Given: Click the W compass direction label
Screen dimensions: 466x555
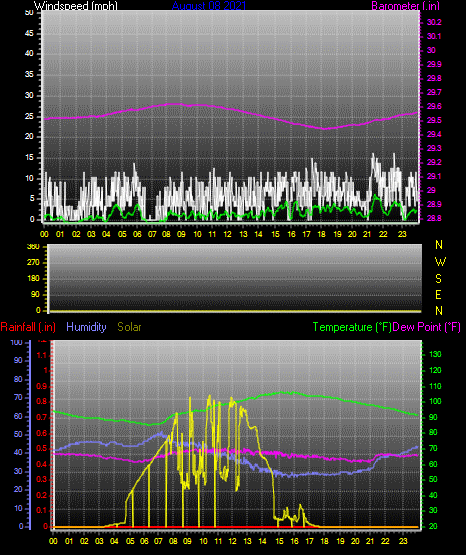Looking at the screenshot, I should point(440,262).
